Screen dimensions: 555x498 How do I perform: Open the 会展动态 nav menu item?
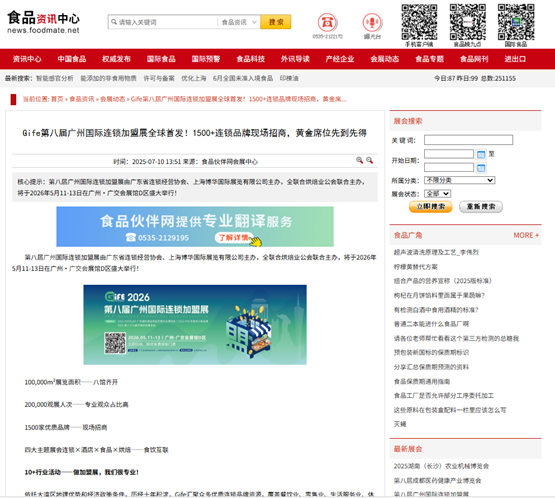coord(385,59)
